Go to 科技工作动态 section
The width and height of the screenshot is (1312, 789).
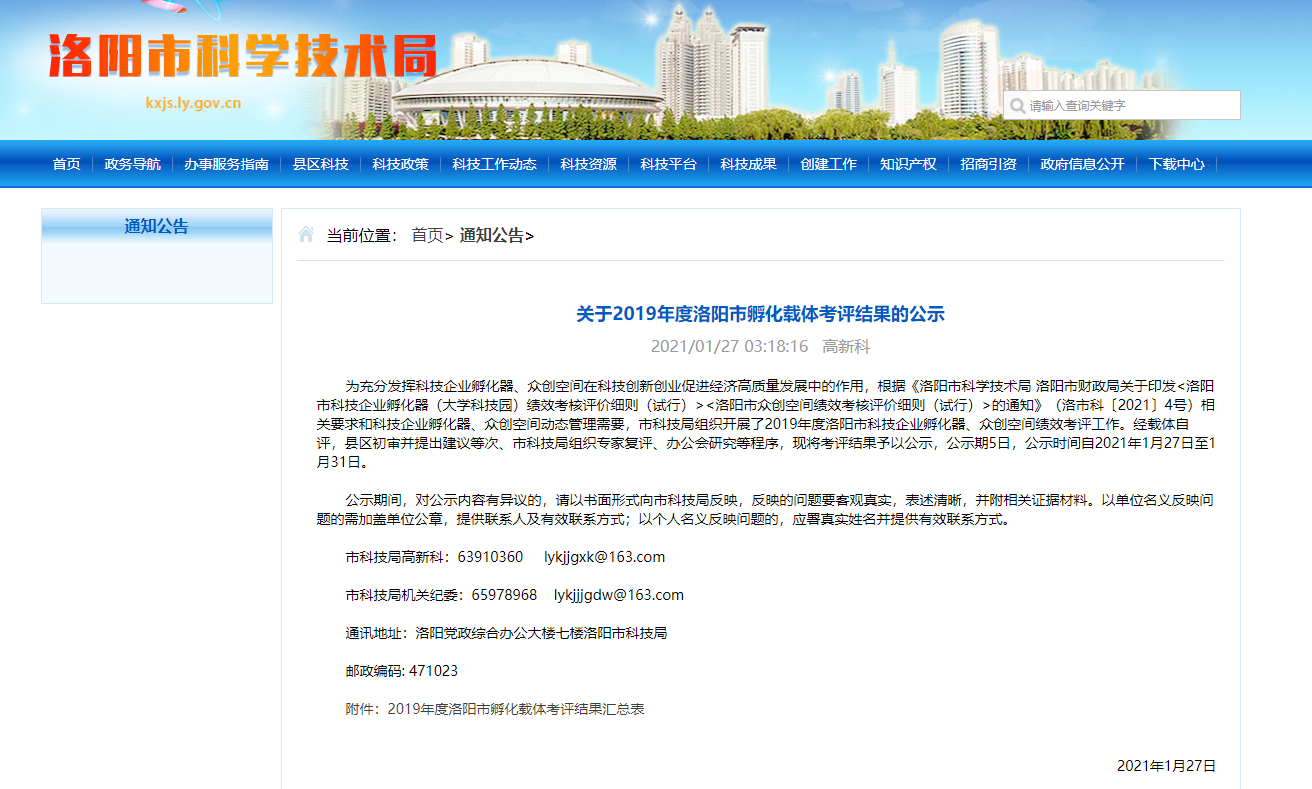pyautogui.click(x=494, y=164)
